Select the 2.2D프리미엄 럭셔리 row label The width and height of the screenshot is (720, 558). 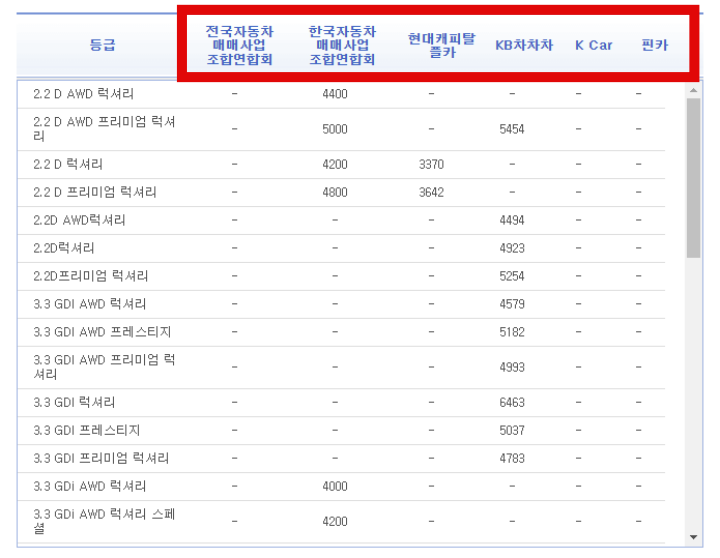point(90,276)
